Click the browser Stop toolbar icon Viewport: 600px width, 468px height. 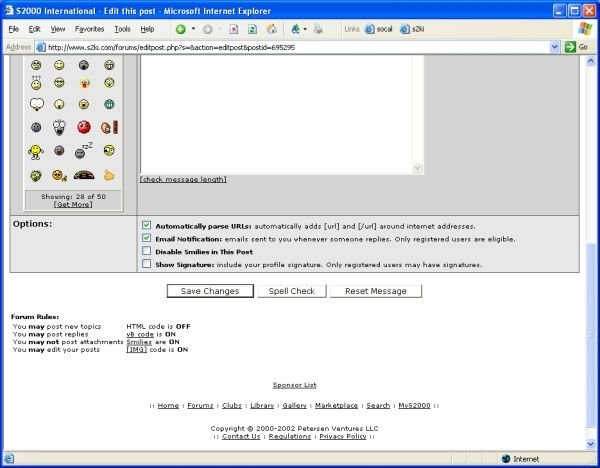(x=234, y=29)
